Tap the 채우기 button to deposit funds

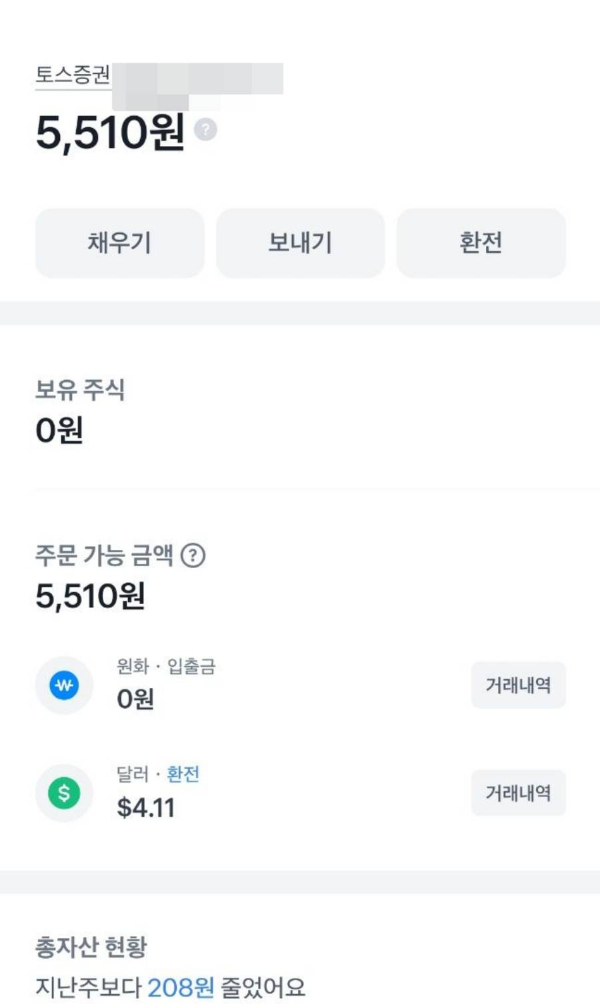click(118, 242)
